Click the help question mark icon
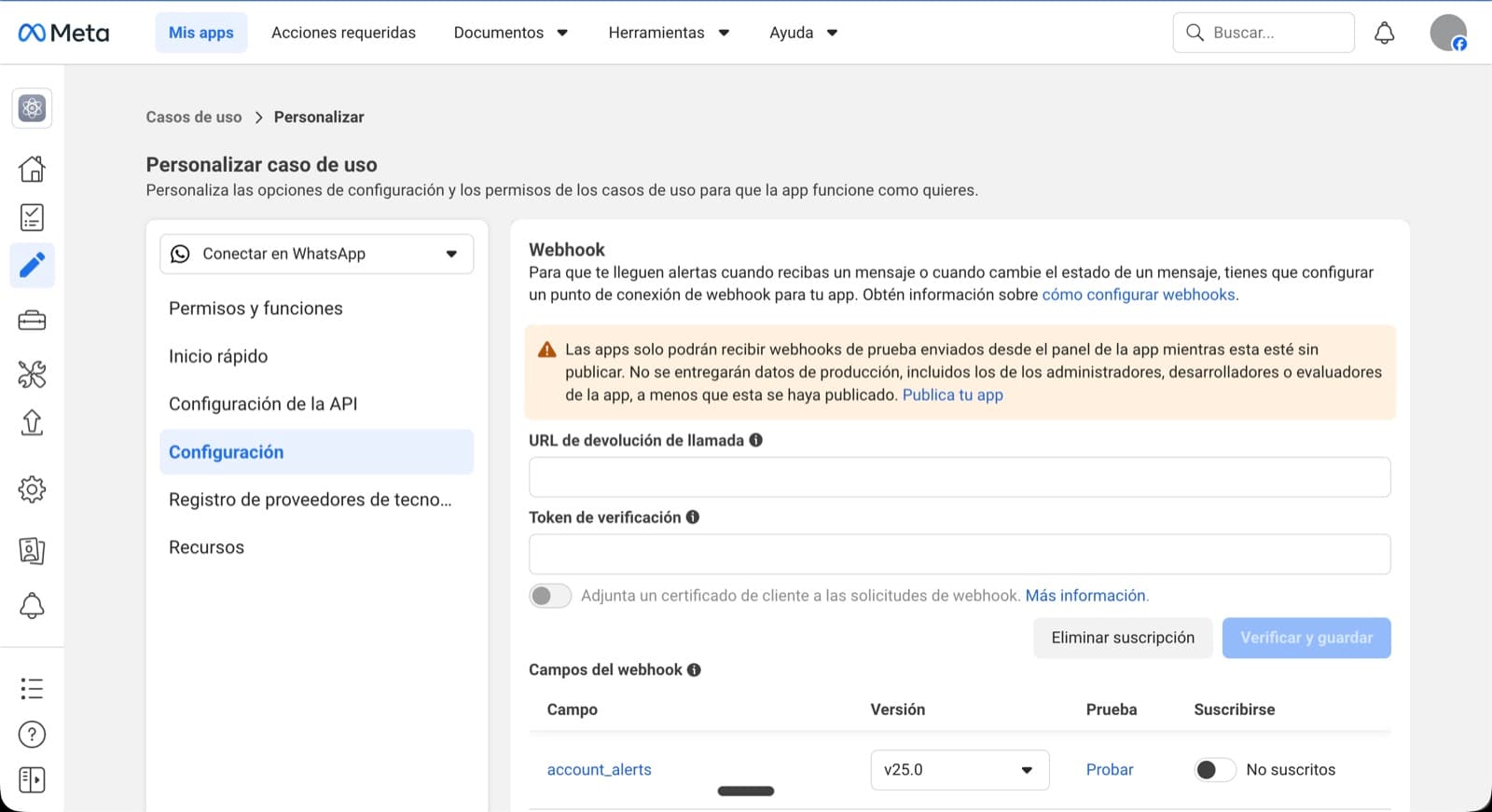Image resolution: width=1492 pixels, height=812 pixels. click(x=32, y=735)
